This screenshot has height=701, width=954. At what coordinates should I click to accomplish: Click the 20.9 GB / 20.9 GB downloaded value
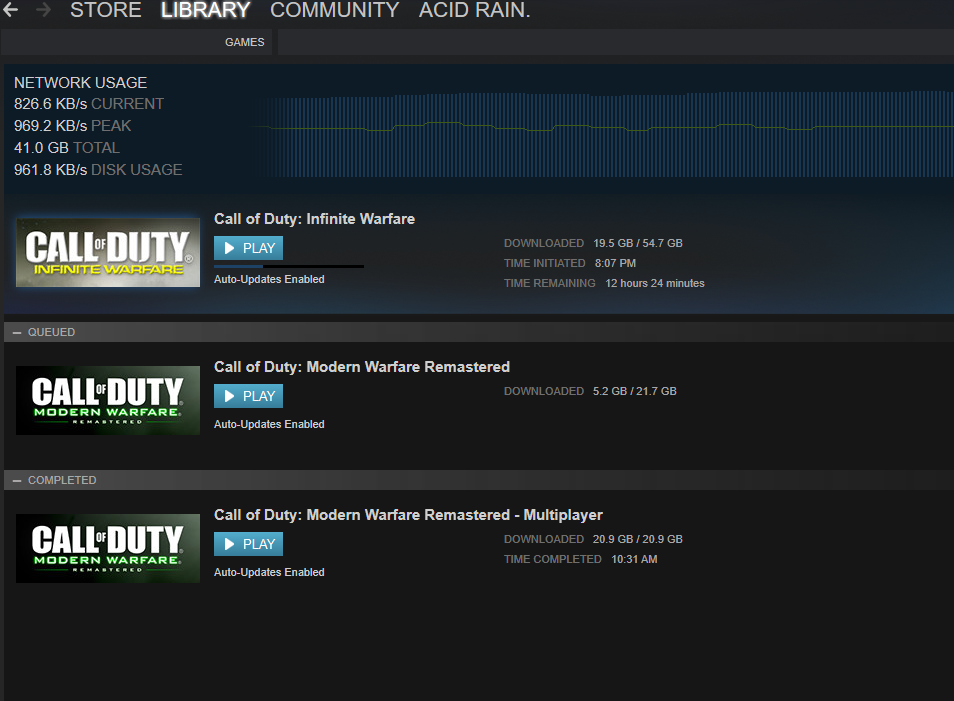[638, 539]
